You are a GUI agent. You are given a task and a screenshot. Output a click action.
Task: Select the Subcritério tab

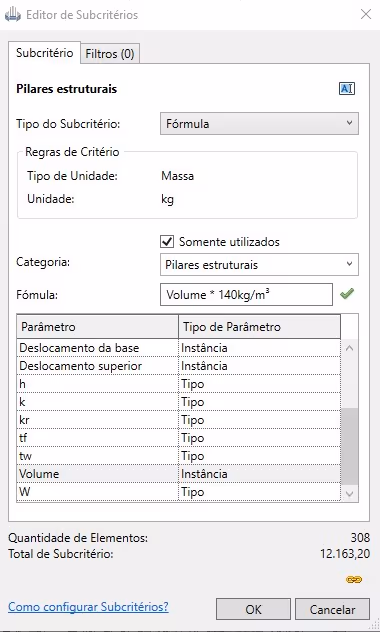pos(44,53)
